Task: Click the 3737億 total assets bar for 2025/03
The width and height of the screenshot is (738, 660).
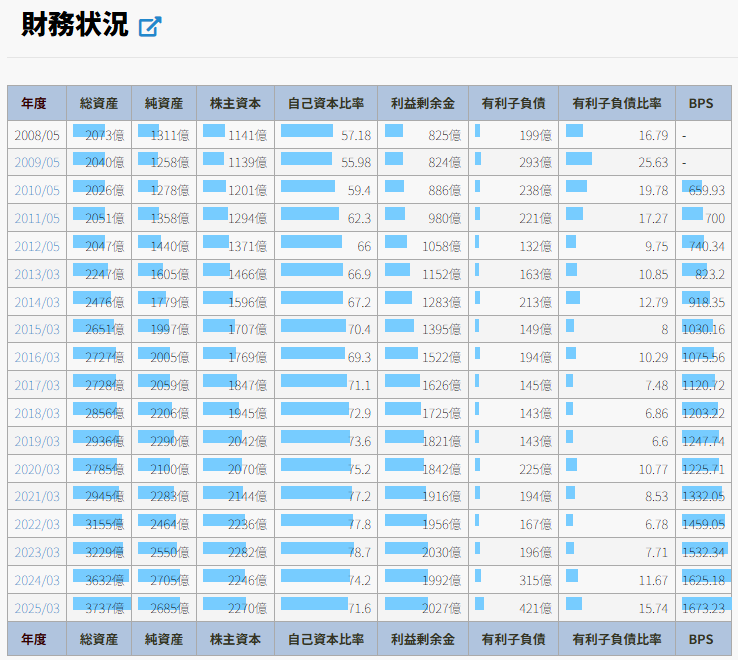Action: point(99,608)
